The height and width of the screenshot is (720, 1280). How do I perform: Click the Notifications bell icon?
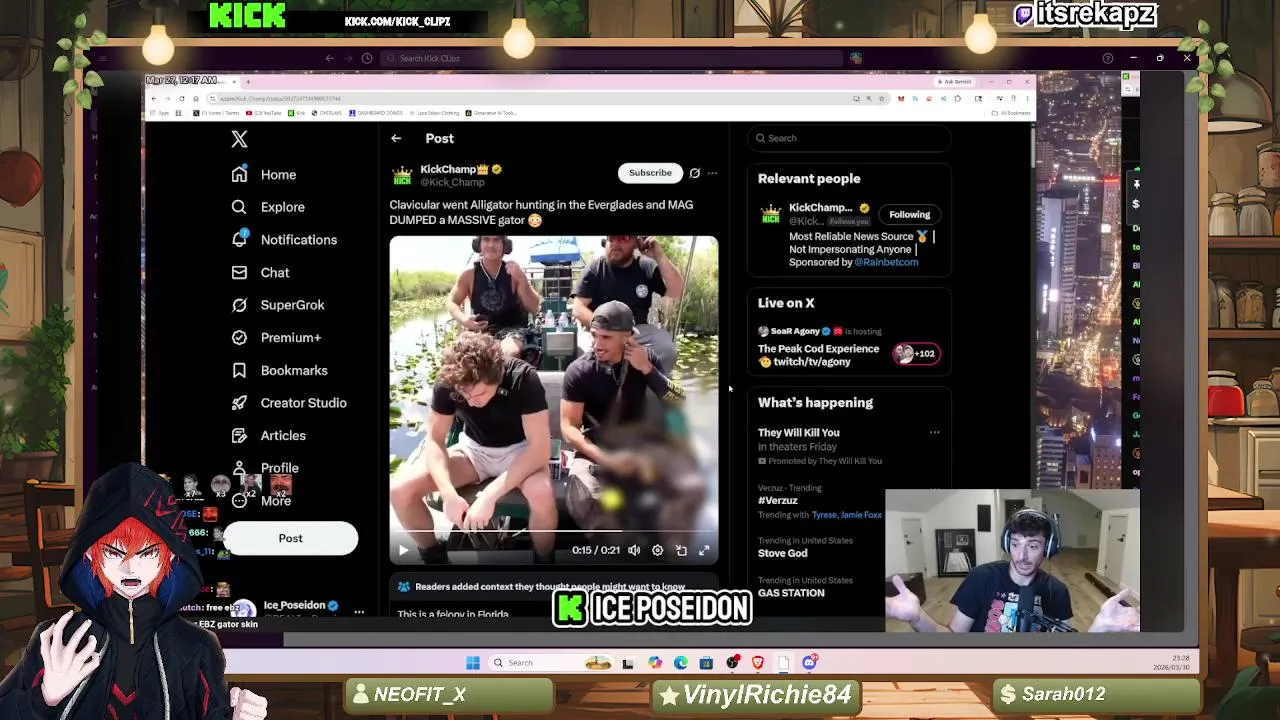click(239, 239)
